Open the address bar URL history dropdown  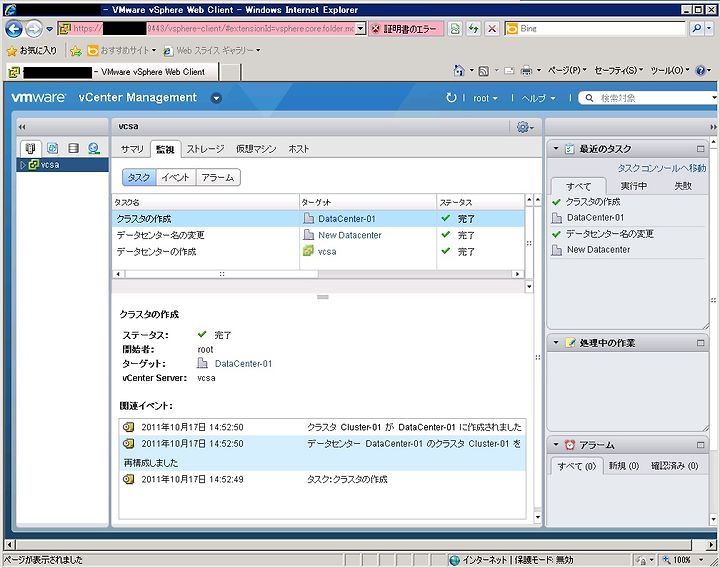click(x=360, y=28)
